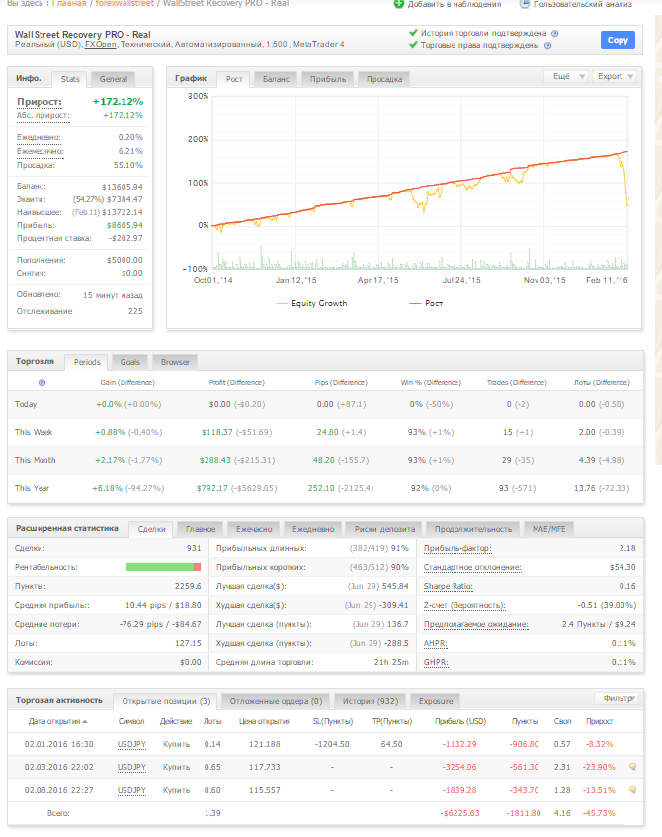This screenshot has width=662, height=837.
Task: Open the Фильтр button in trading activity
Action: [x=617, y=698]
